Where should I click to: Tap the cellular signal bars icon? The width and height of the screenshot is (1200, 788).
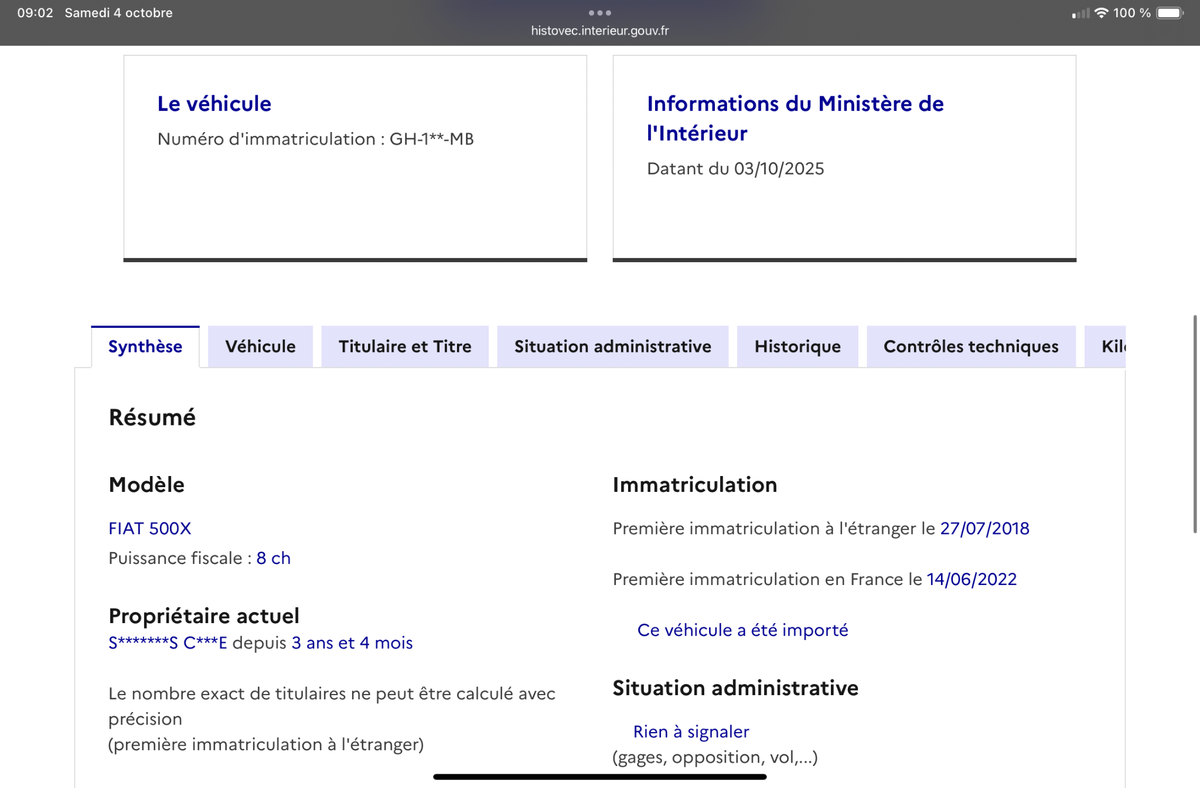click(1080, 14)
